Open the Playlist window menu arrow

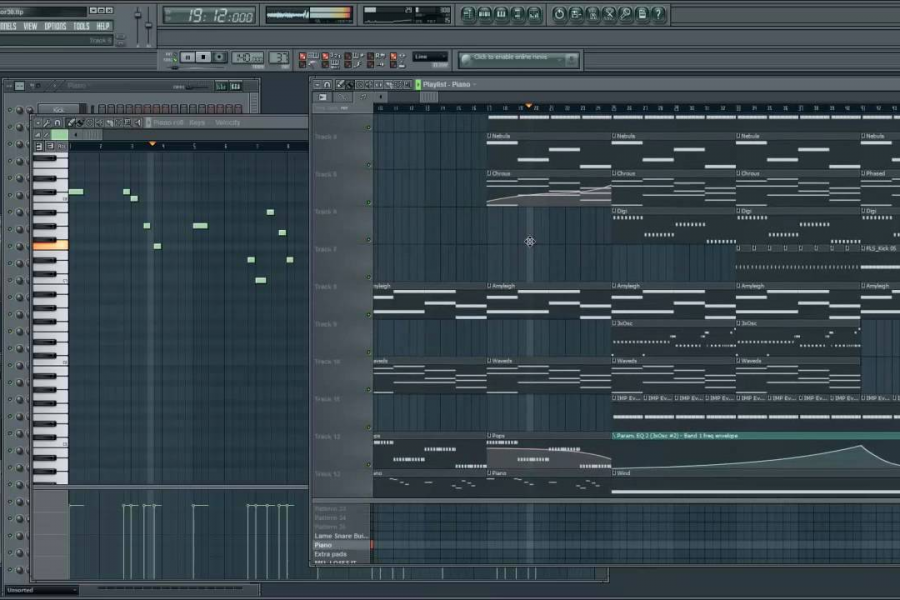coord(317,84)
